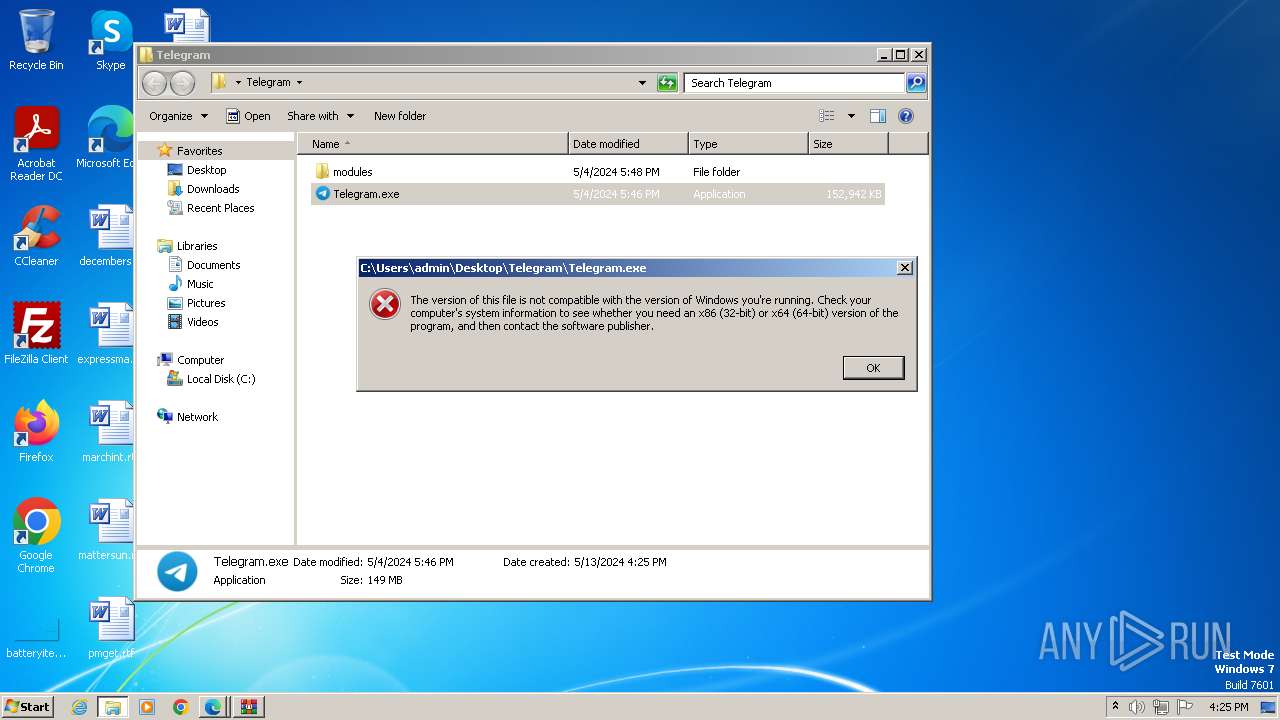Select the Google Chrome desktop icon
This screenshot has height=720, width=1280.
point(36,536)
